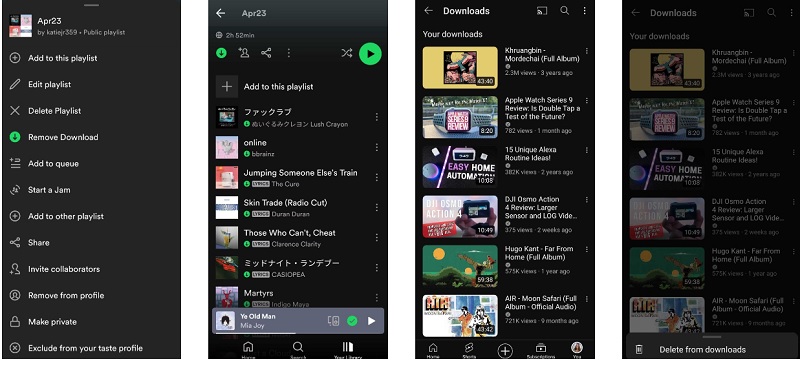Open options for AIR Moon Safari video
Image resolution: width=800 pixels, height=368 pixels.
pyautogui.click(x=587, y=299)
